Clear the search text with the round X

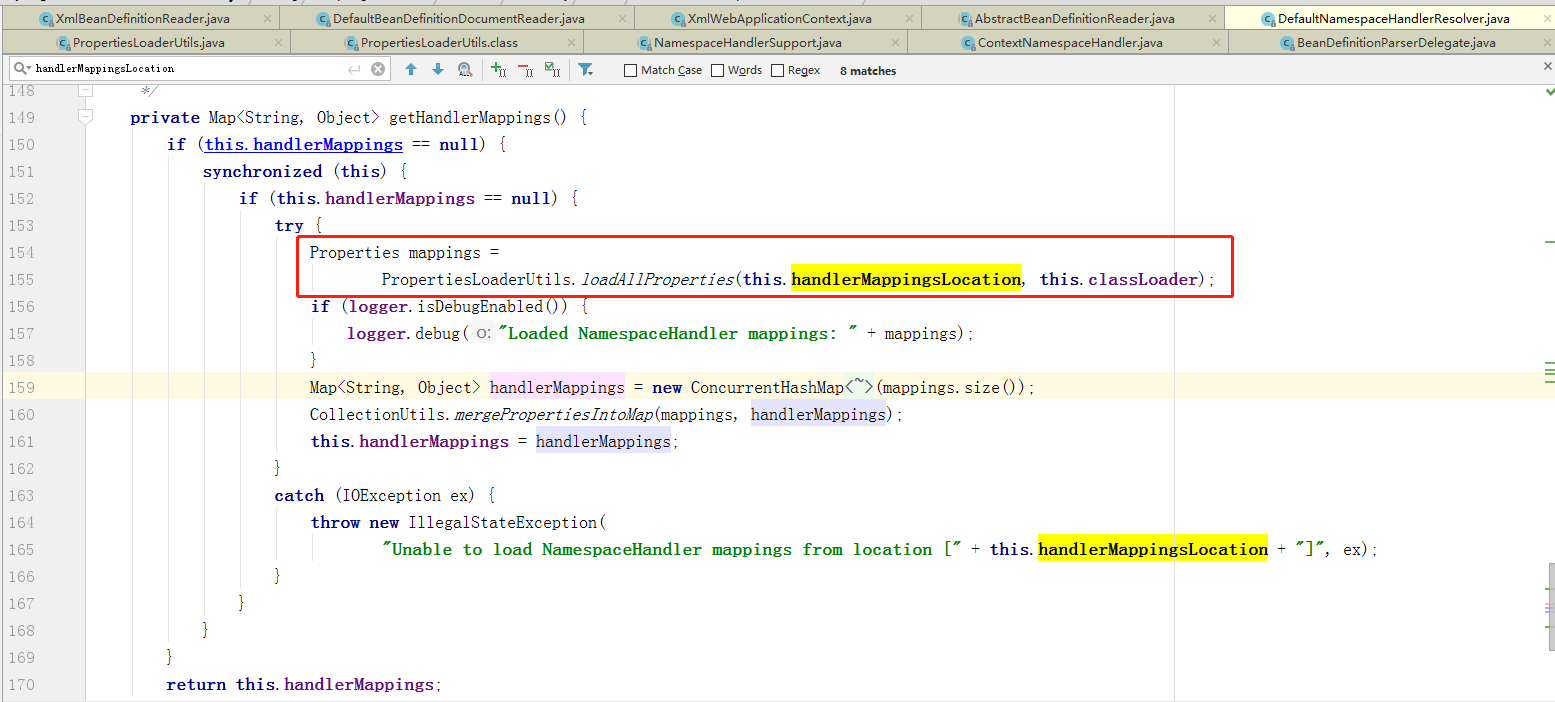point(378,69)
